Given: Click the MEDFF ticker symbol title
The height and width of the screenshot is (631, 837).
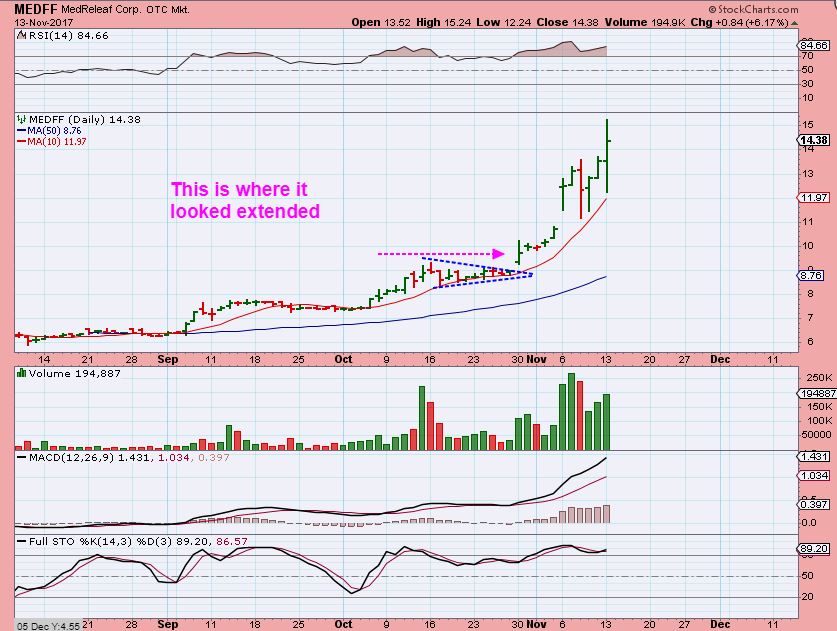Looking at the screenshot, I should (x=36, y=9).
